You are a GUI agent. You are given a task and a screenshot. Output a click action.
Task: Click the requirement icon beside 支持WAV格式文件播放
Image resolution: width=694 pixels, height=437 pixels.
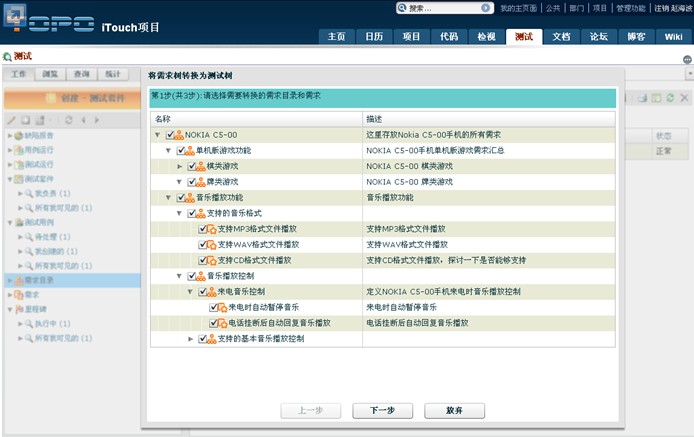(x=212, y=245)
